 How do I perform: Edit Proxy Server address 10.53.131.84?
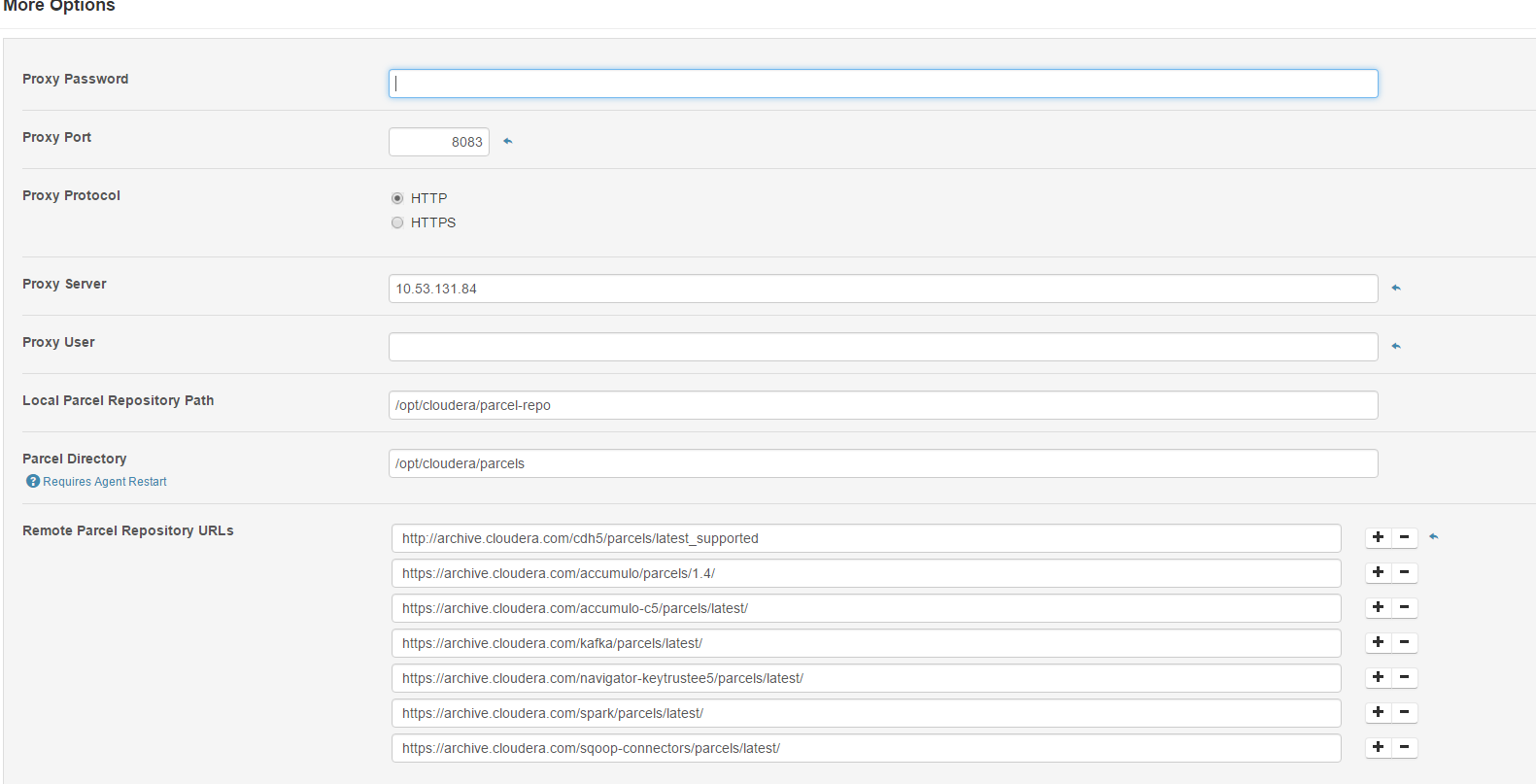click(x=883, y=289)
